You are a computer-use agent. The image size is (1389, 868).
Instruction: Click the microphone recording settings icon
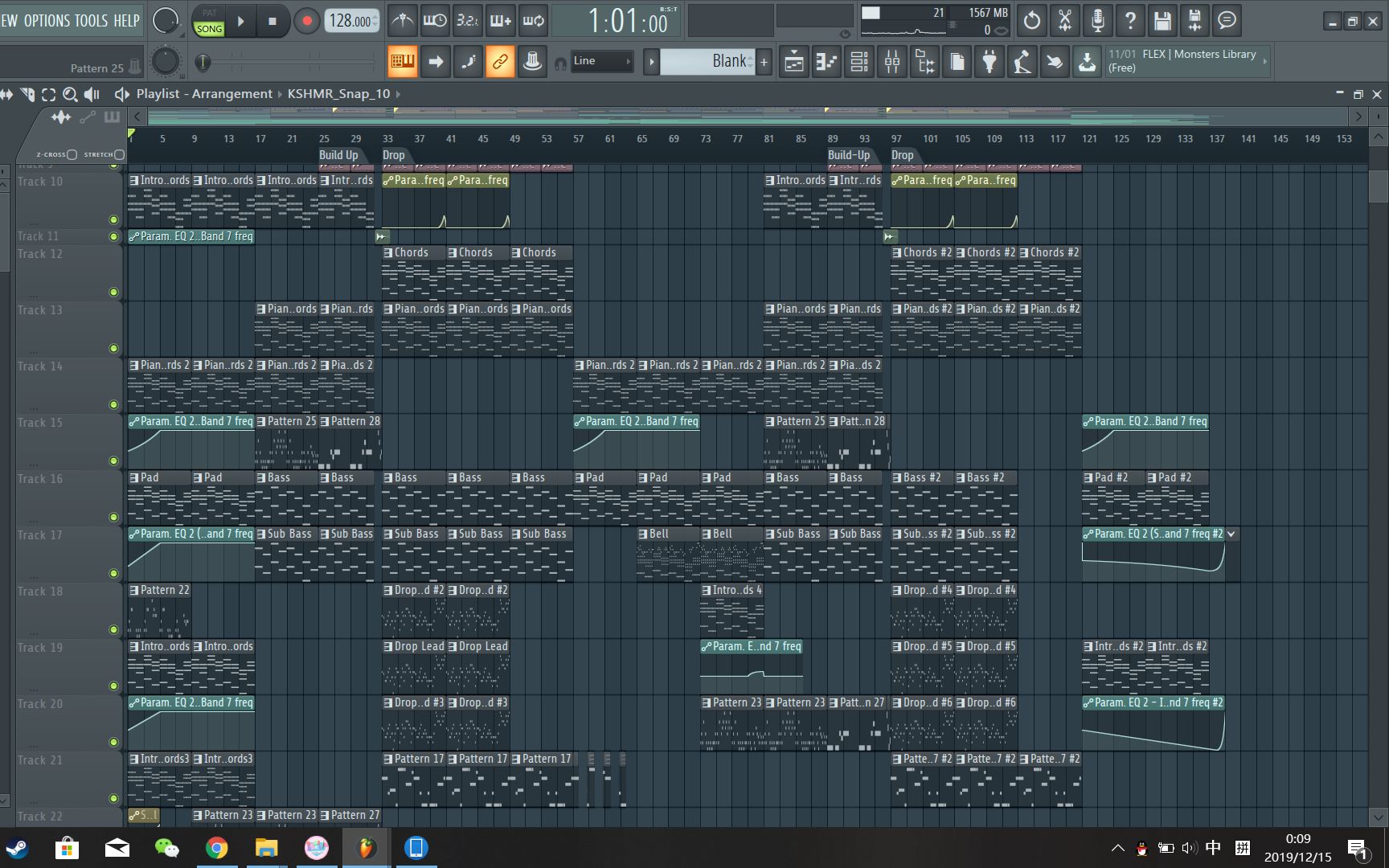(x=1098, y=20)
